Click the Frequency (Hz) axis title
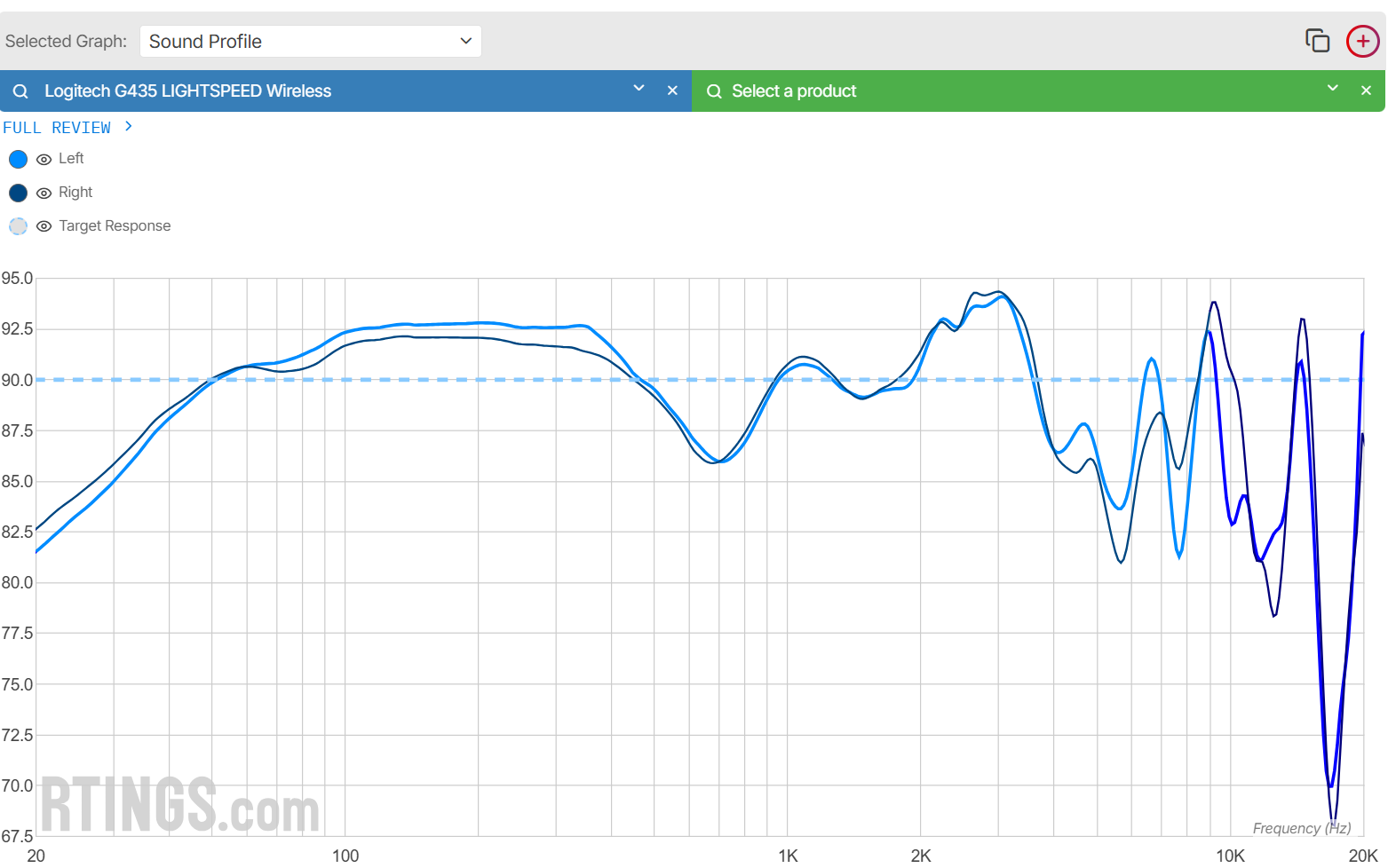This screenshot has height=868, width=1388. [x=1302, y=828]
